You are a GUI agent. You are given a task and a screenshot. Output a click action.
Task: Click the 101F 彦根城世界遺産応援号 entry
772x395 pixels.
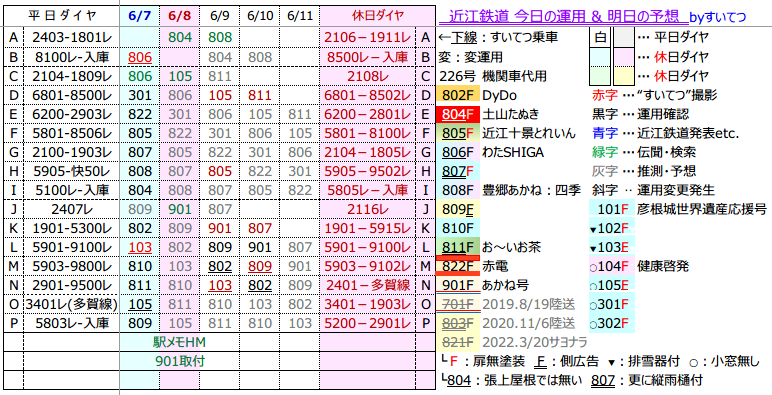click(677, 210)
